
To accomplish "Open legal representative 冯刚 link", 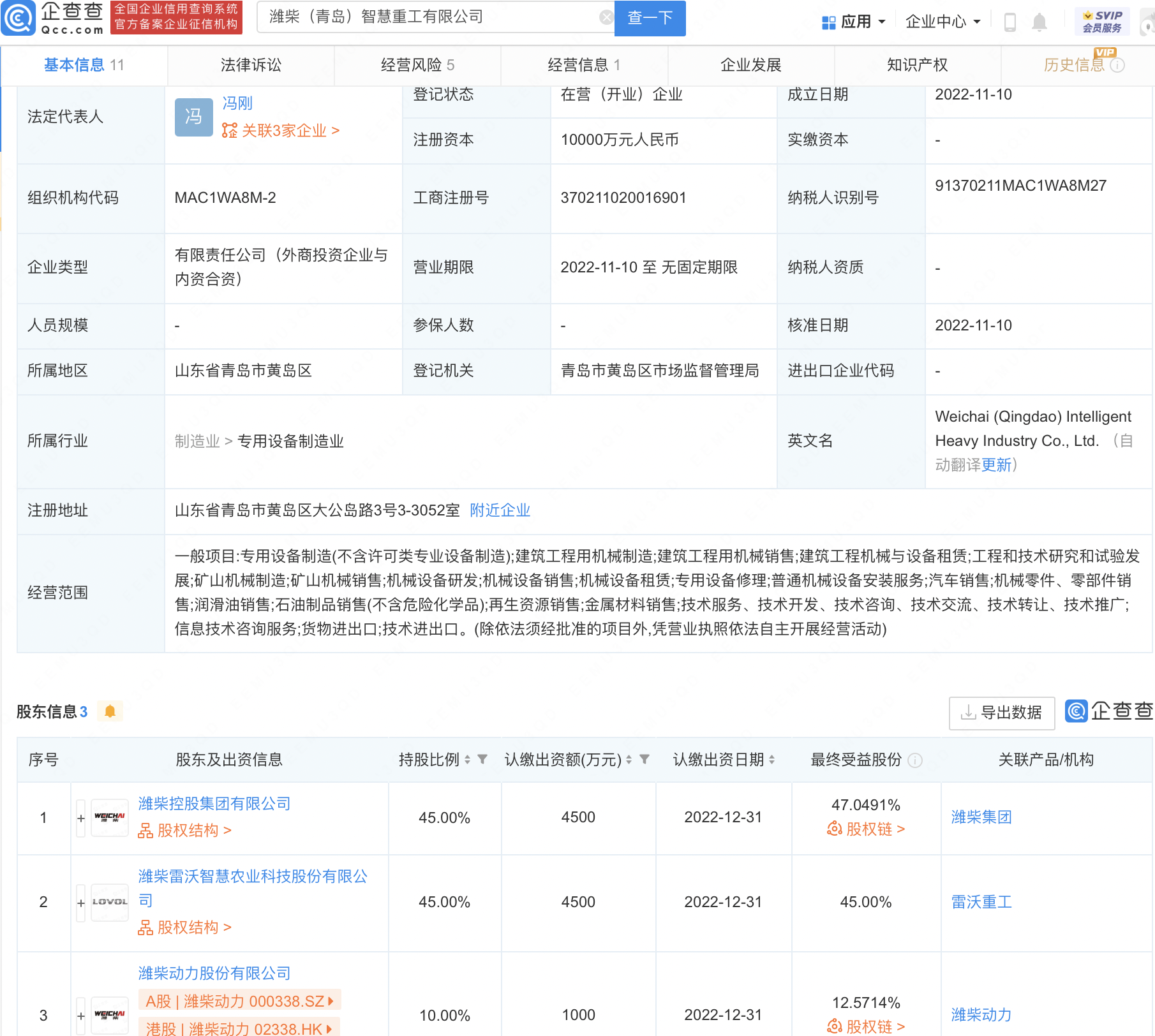I will 237,103.
